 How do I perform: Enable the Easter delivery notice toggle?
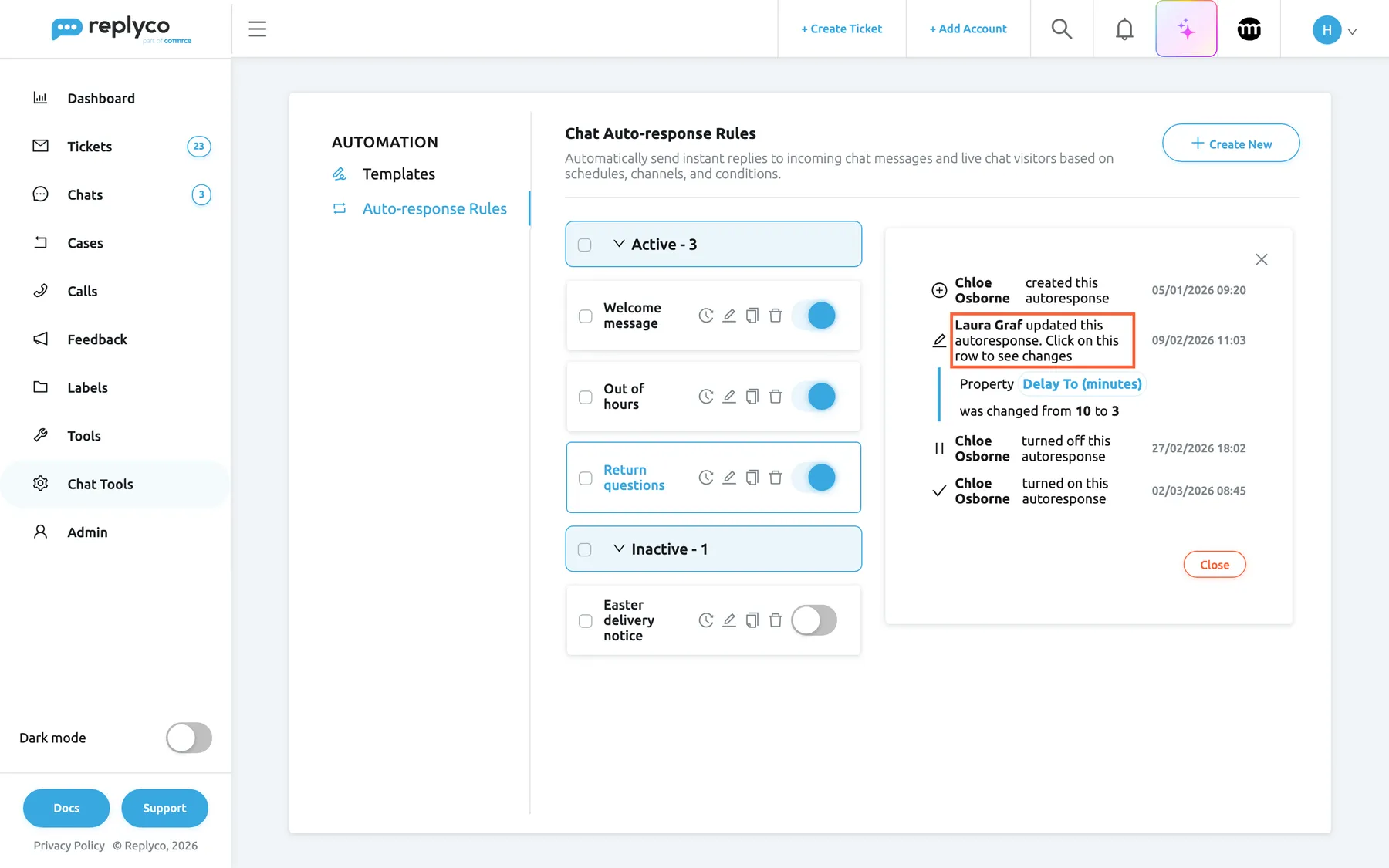814,620
